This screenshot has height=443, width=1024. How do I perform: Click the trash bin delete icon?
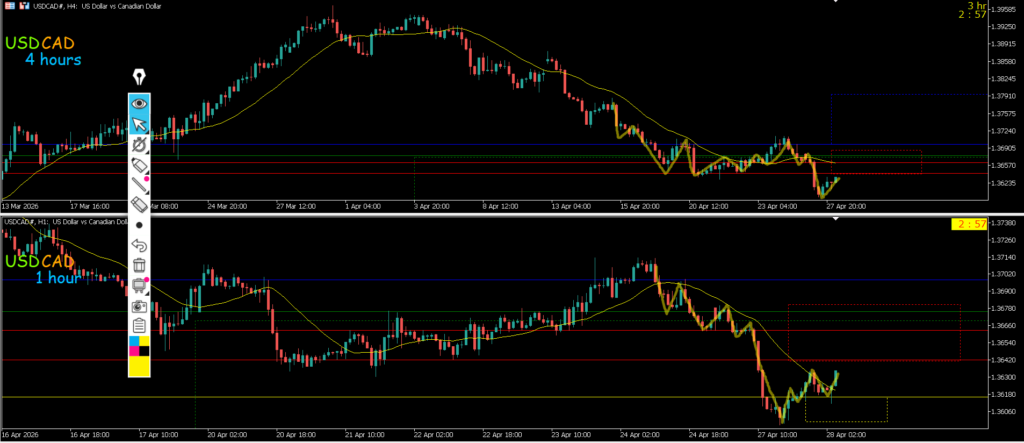[139, 265]
